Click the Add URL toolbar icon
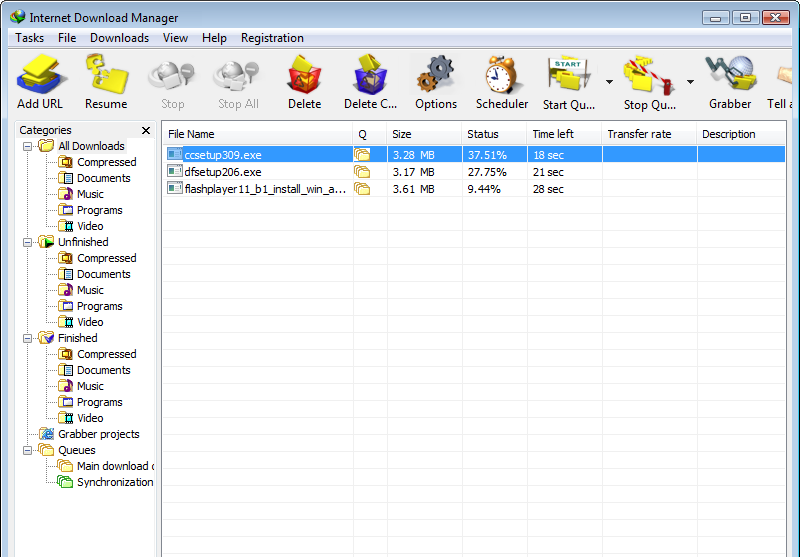This screenshot has width=800, height=557. pyautogui.click(x=40, y=76)
